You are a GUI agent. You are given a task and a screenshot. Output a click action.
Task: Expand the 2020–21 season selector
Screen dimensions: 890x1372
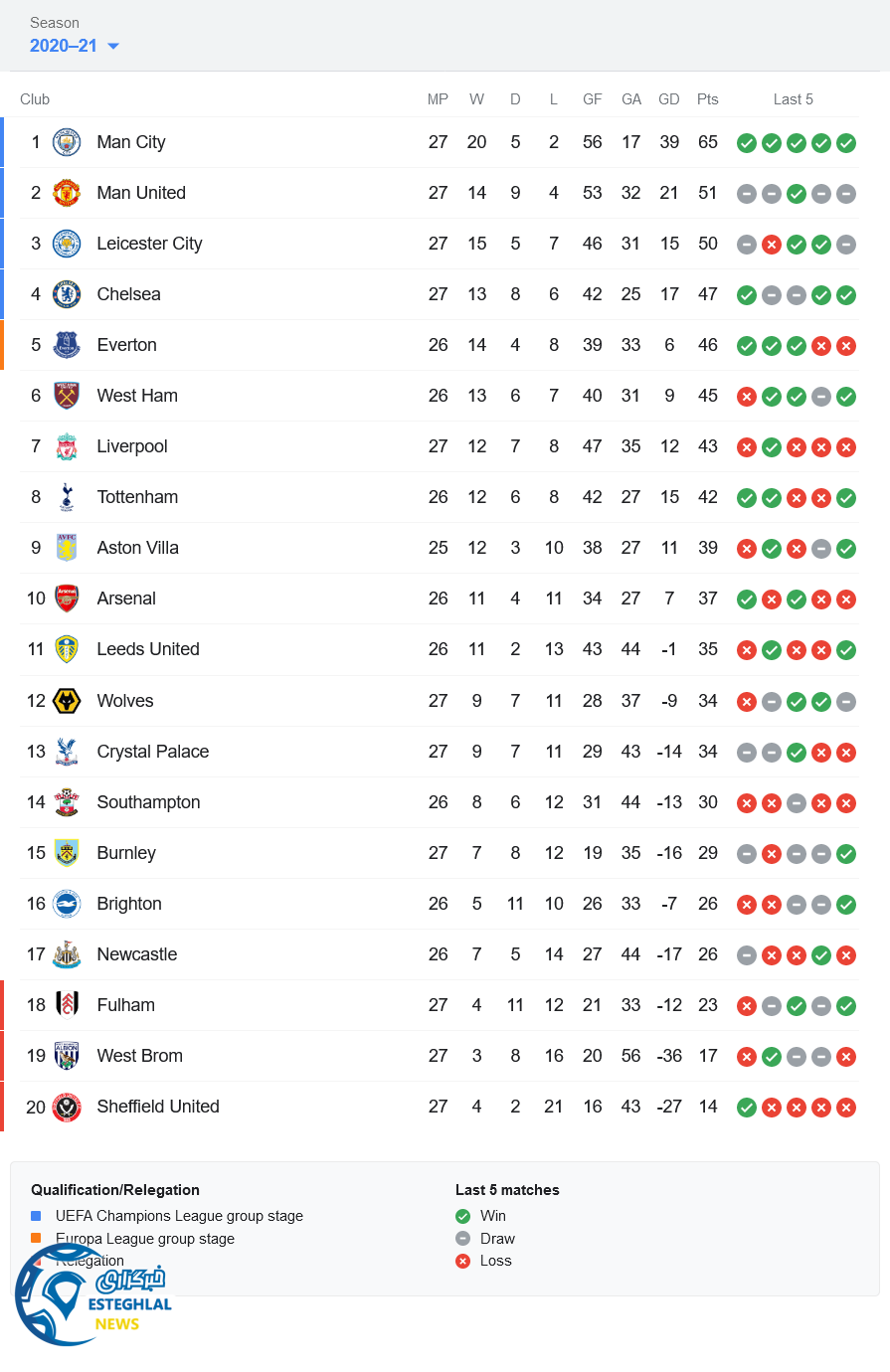(x=64, y=46)
